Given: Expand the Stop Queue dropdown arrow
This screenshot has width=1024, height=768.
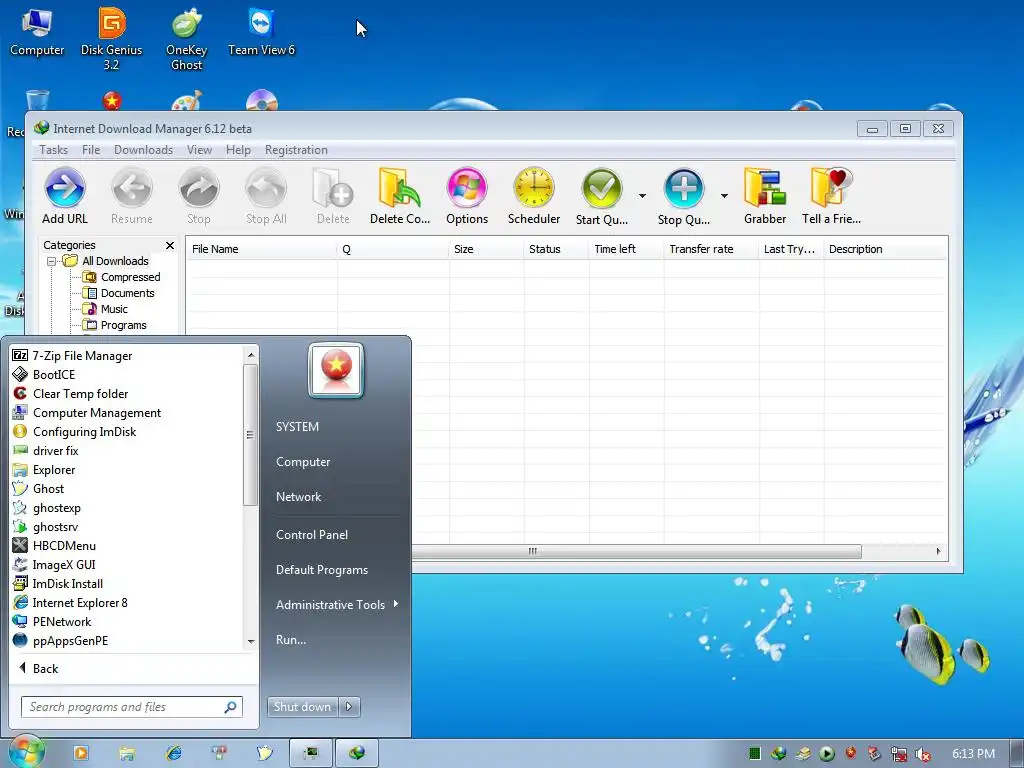Looking at the screenshot, I should [x=724, y=196].
